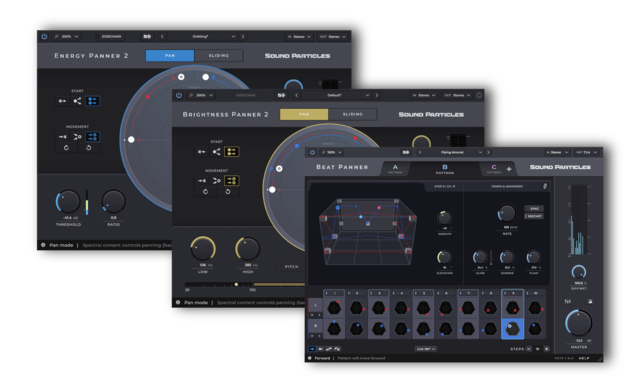This screenshot has height=377, width=640.
Task: Click High frequency knob in Brightness Panner
Action: click(x=248, y=248)
